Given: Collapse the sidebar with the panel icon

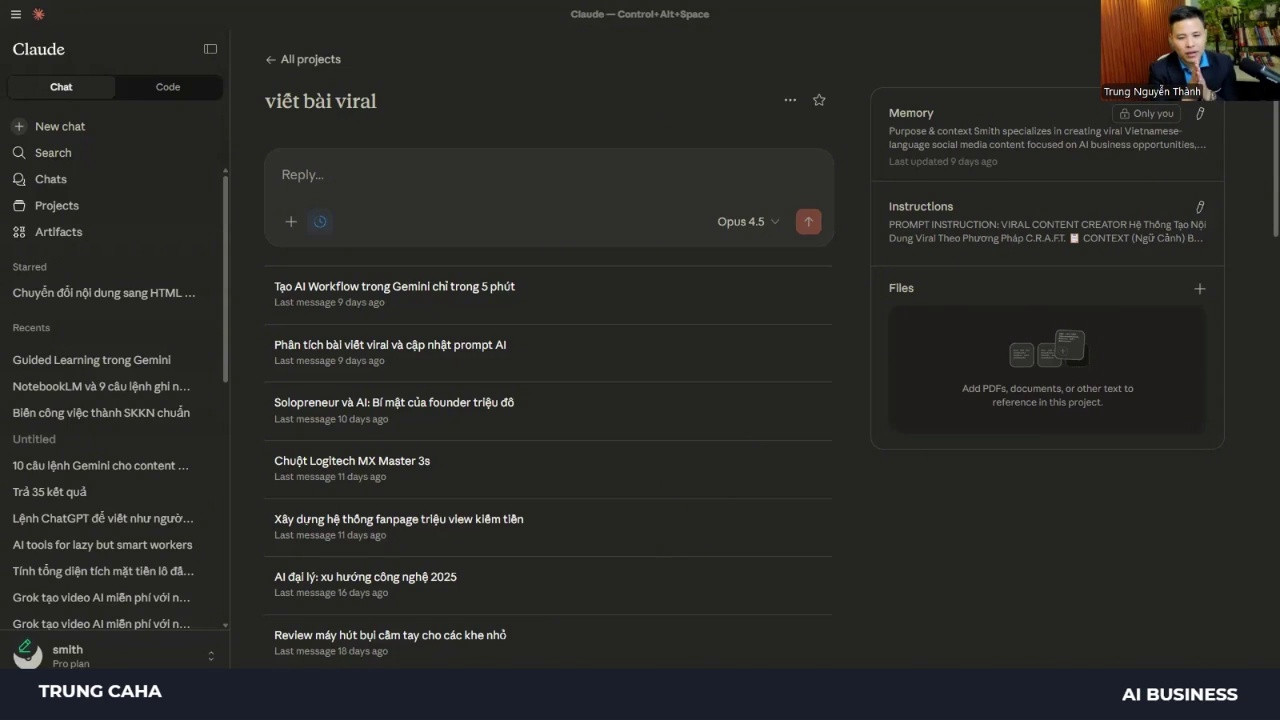Looking at the screenshot, I should (x=210, y=49).
